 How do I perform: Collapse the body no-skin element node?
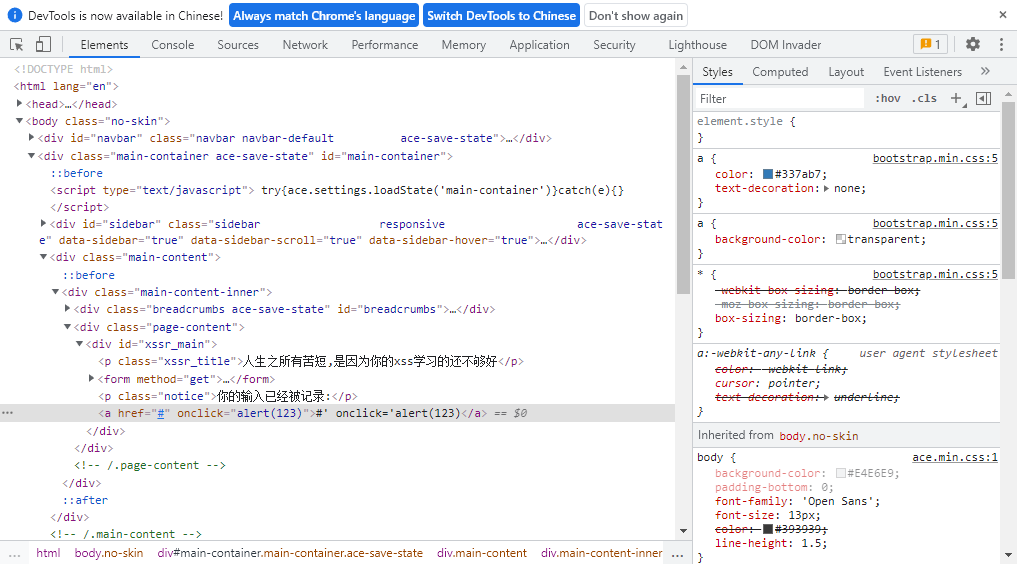[20, 121]
